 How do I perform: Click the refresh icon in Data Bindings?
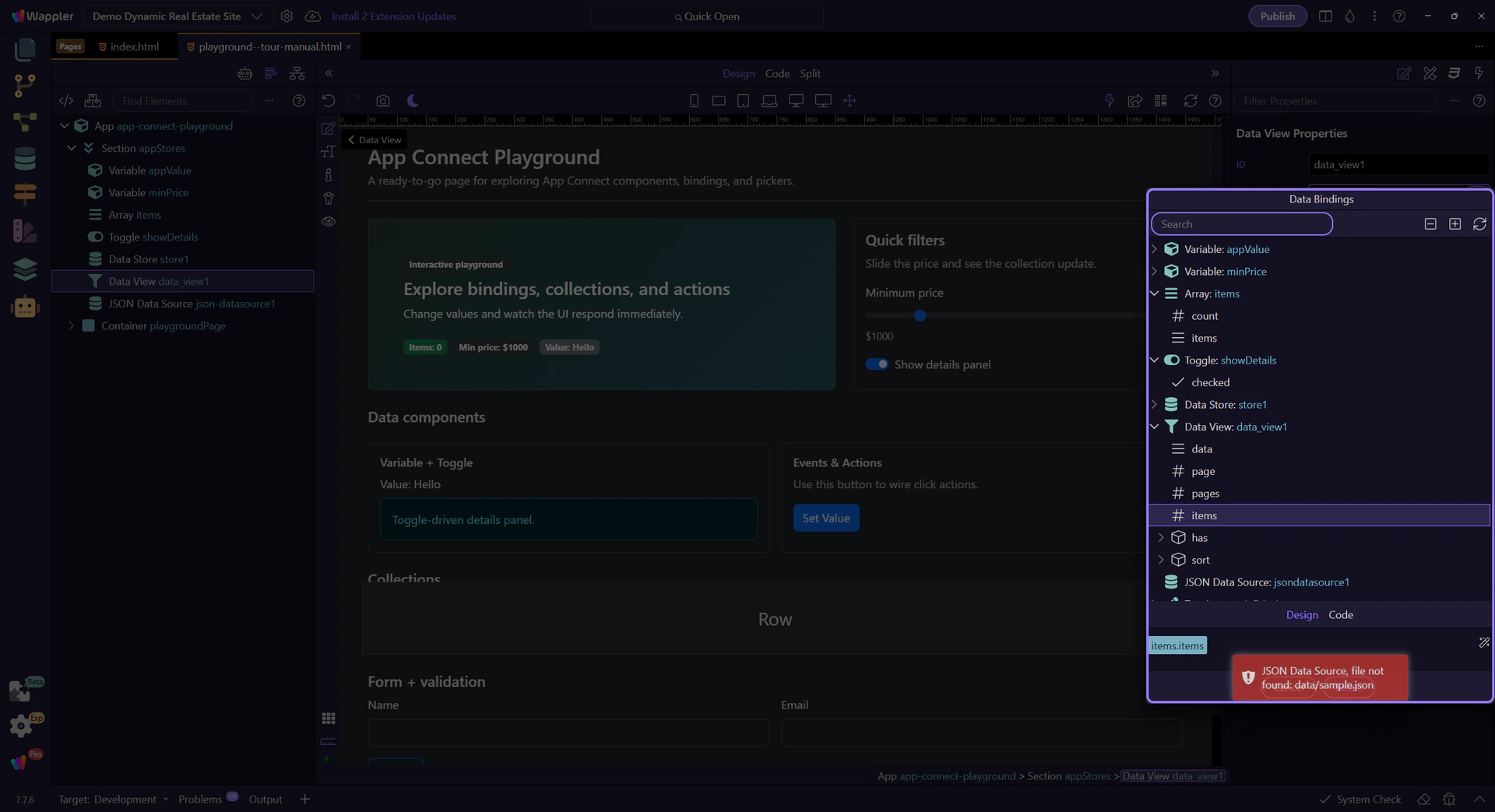click(x=1479, y=224)
